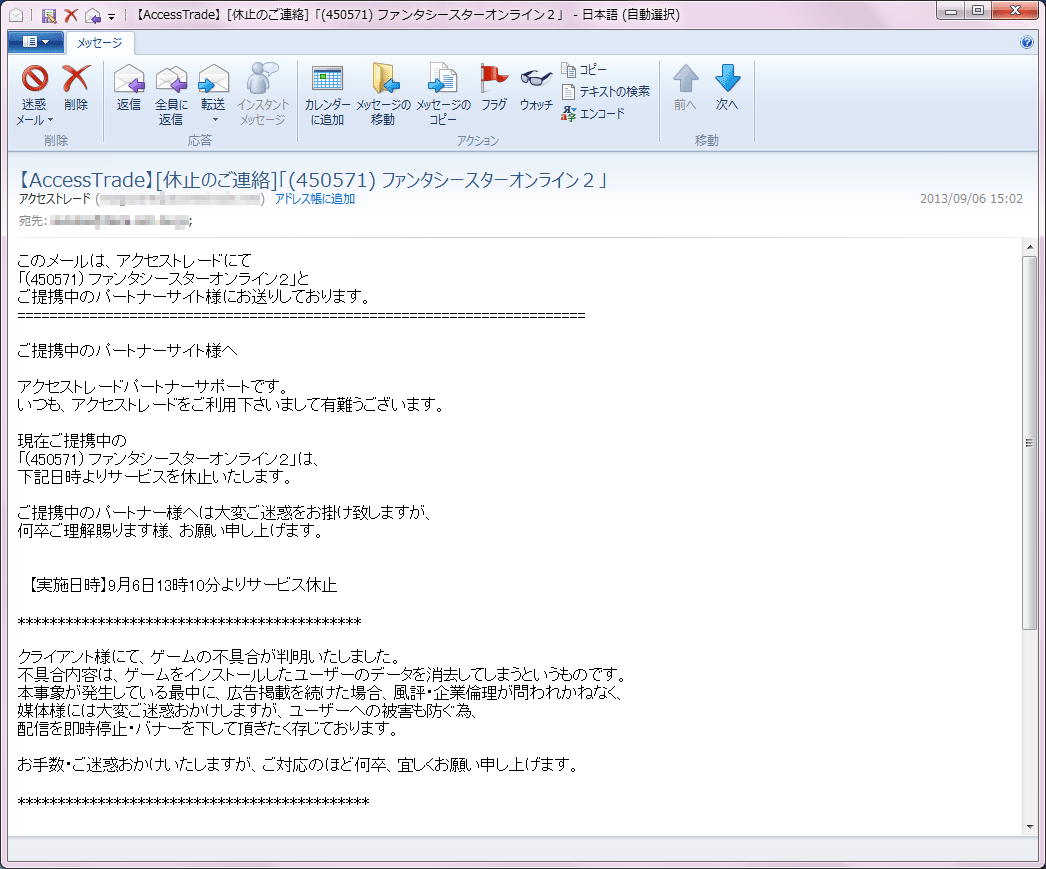Image resolution: width=1046 pixels, height=869 pixels.
Task: Click the body line ending ファンタシースターオンライン2」は、
Action: pos(168,459)
